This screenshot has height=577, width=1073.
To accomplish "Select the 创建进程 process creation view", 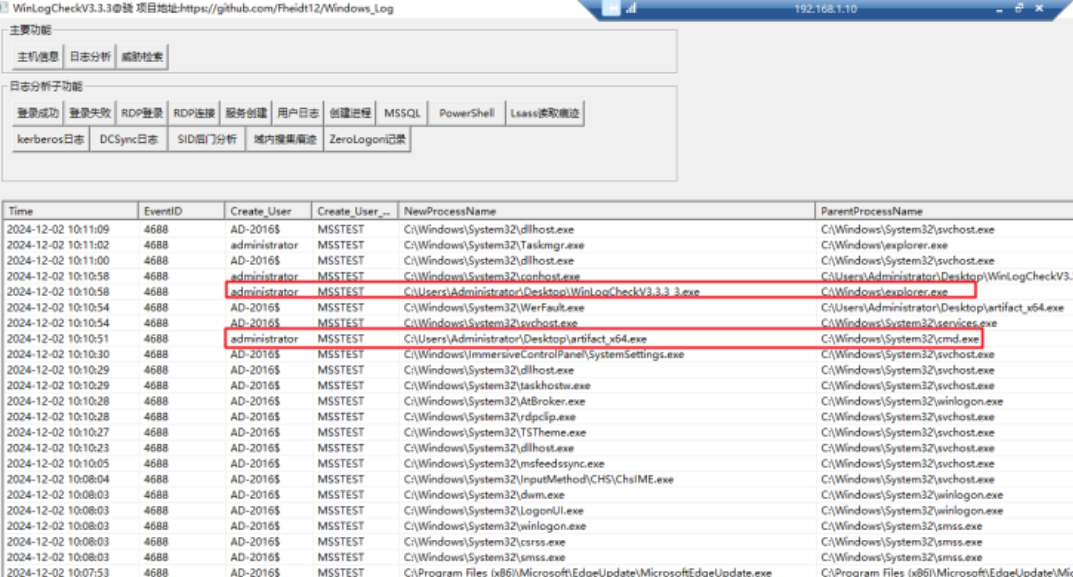I will tap(350, 113).
